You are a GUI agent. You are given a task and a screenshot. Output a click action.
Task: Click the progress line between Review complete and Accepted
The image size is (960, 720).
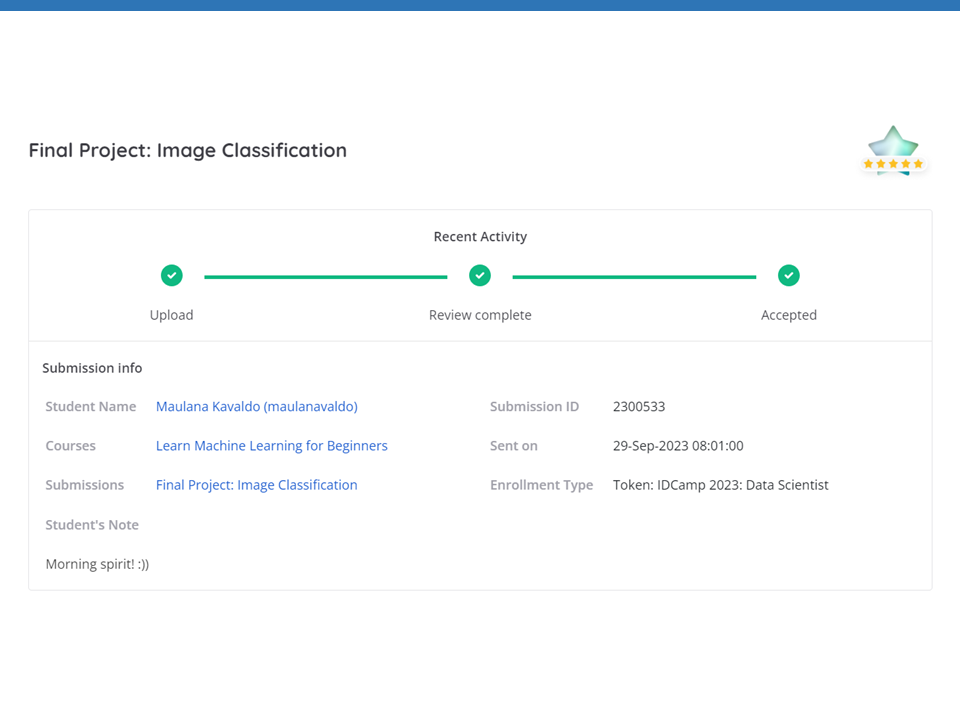(634, 277)
